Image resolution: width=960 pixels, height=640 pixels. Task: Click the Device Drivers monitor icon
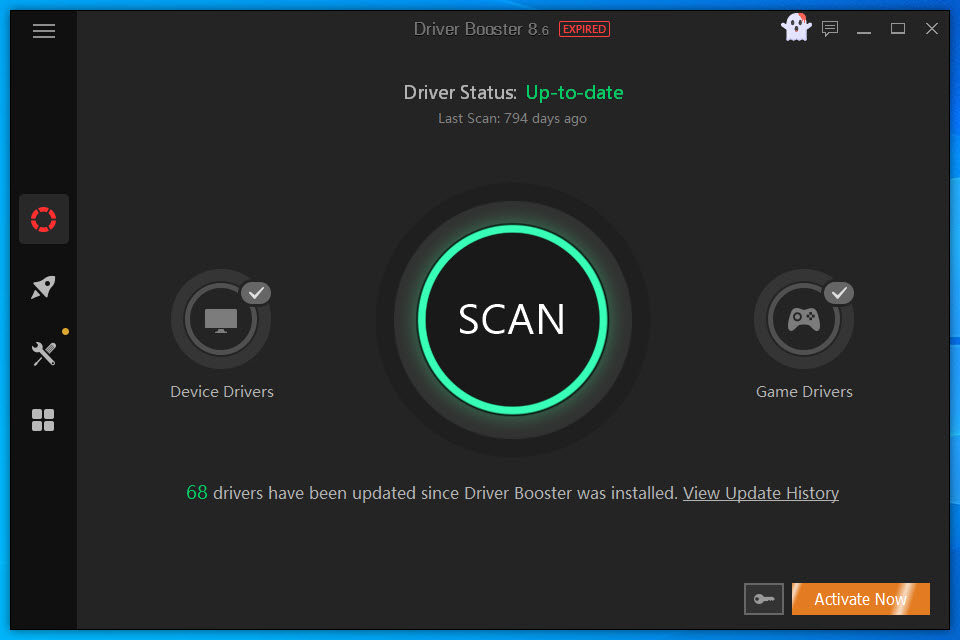(220, 320)
